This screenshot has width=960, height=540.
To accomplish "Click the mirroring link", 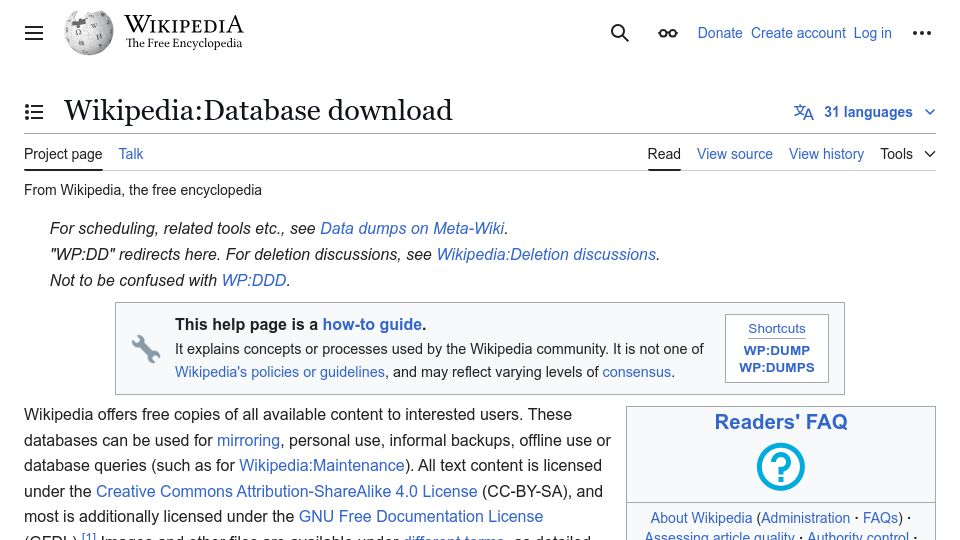I will pos(249,441).
